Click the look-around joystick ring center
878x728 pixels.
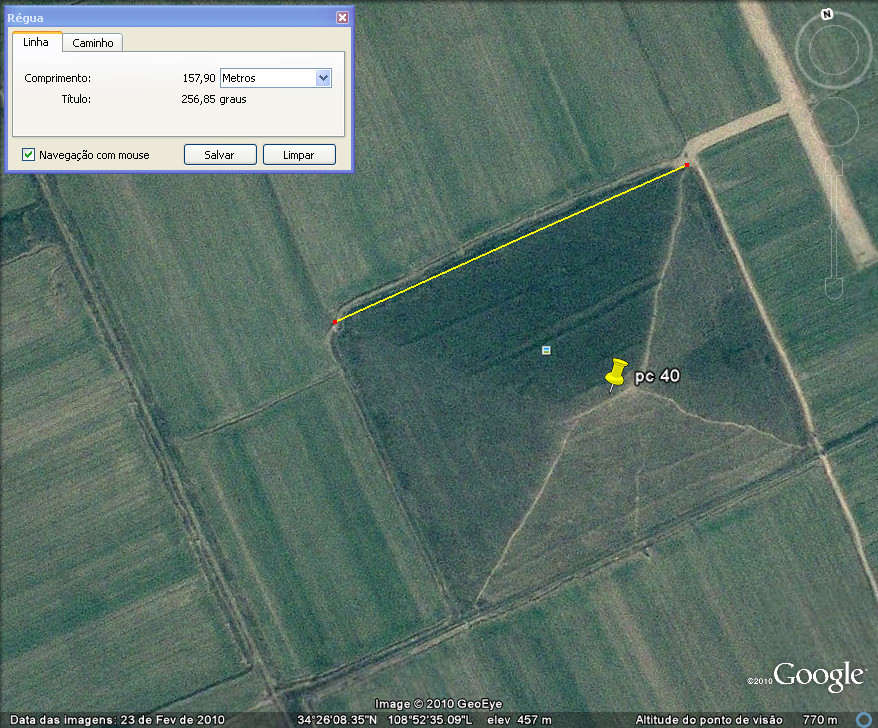(835, 50)
